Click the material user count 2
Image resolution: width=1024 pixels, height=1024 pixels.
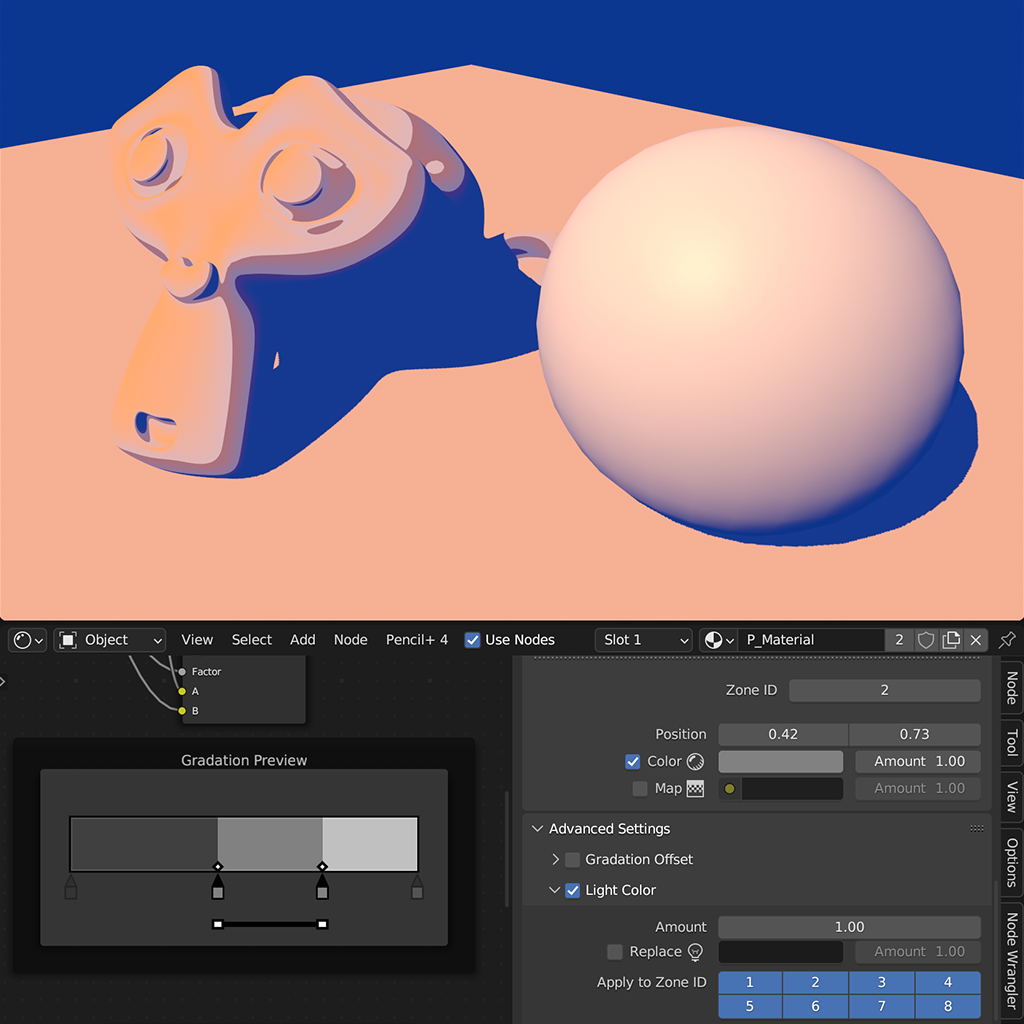pos(899,640)
